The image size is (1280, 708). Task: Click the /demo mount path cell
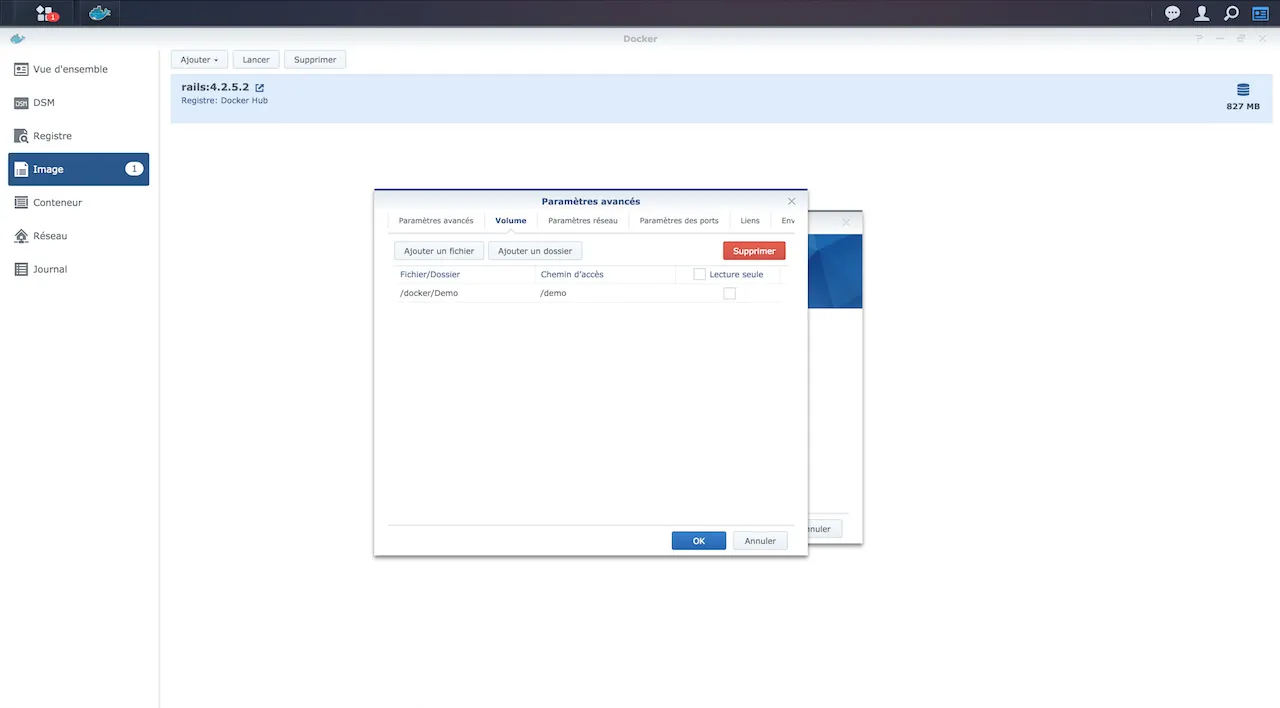point(605,293)
